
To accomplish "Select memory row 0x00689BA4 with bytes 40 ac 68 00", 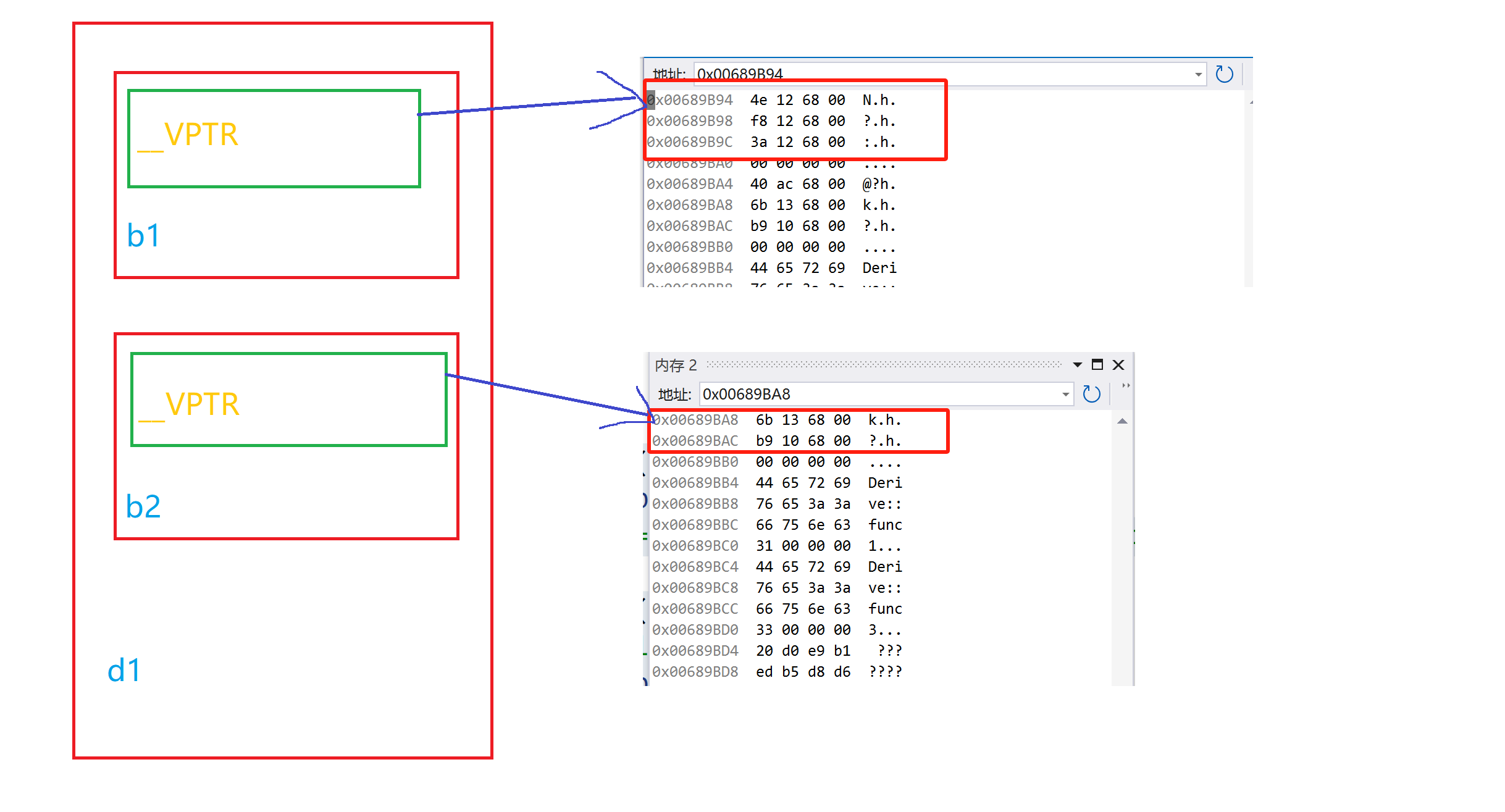I will click(771, 184).
